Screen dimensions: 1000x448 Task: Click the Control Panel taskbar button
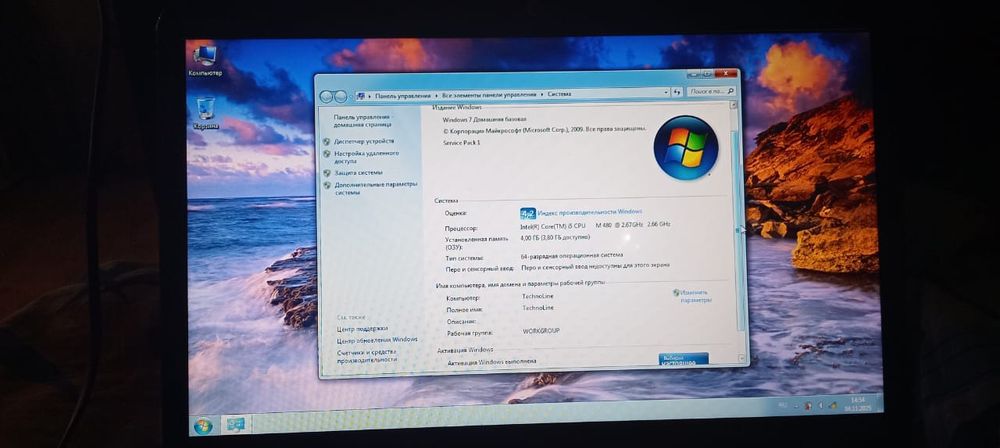[235, 424]
